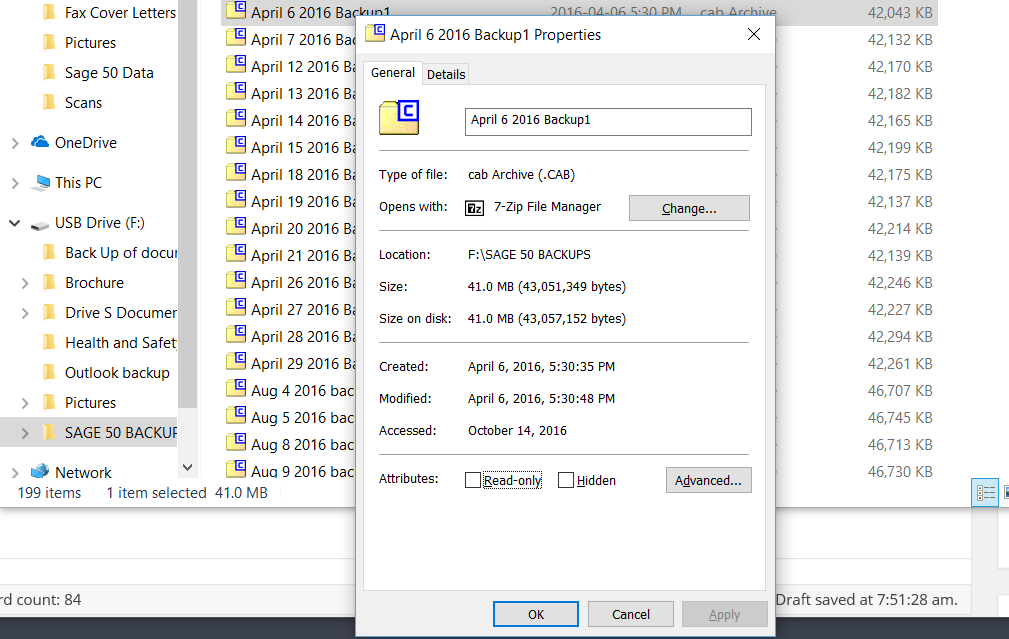Click the Aug 8 2016 backup file icon

(x=236, y=443)
